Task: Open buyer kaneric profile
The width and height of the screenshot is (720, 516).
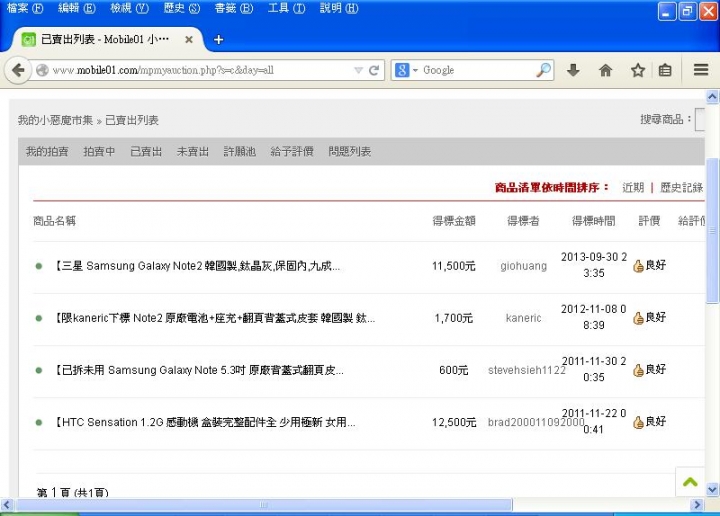Action: pos(523,318)
